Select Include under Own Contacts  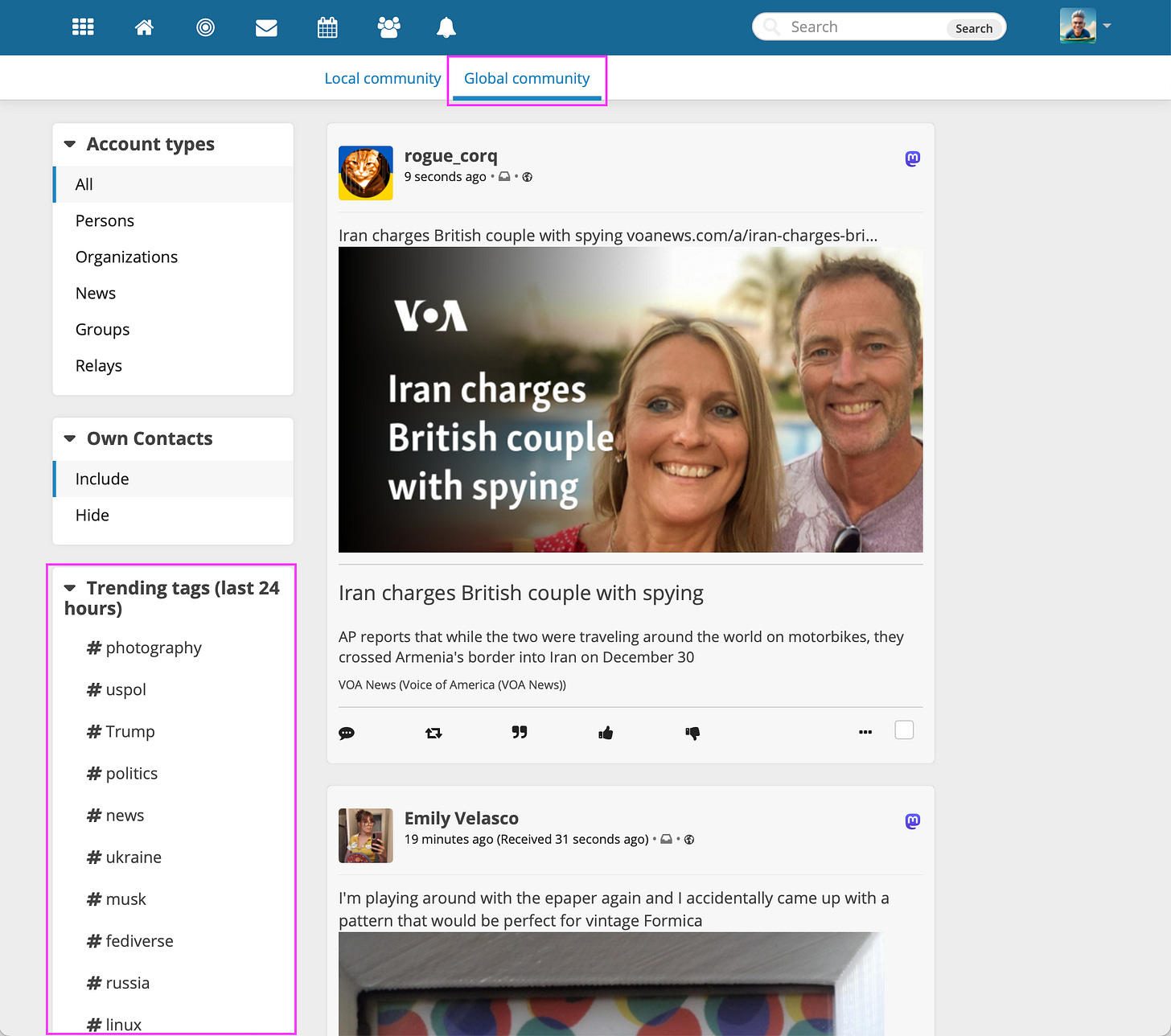pos(173,479)
